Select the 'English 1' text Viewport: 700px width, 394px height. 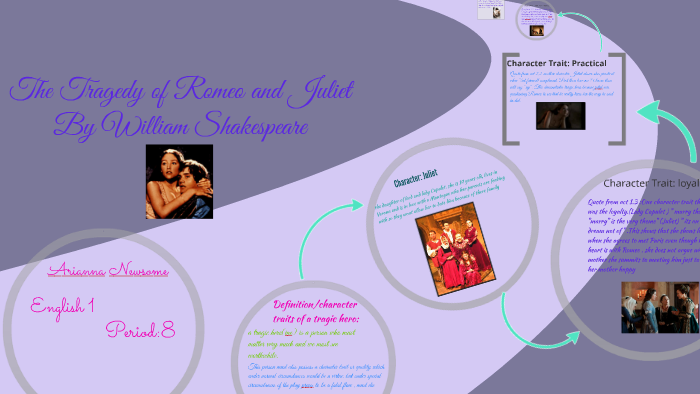[x=62, y=307]
